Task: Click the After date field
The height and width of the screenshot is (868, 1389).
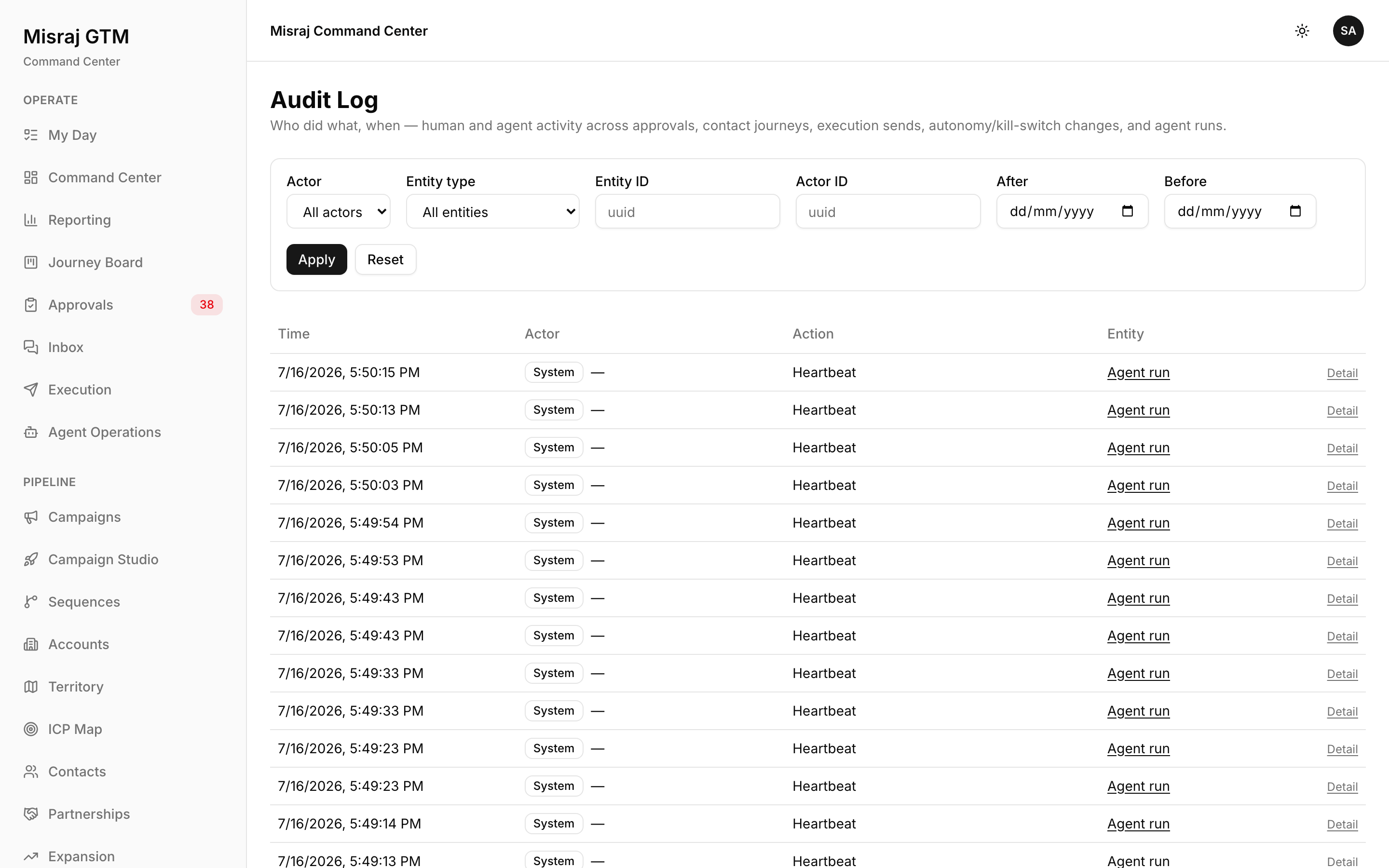Action: click(x=1072, y=212)
